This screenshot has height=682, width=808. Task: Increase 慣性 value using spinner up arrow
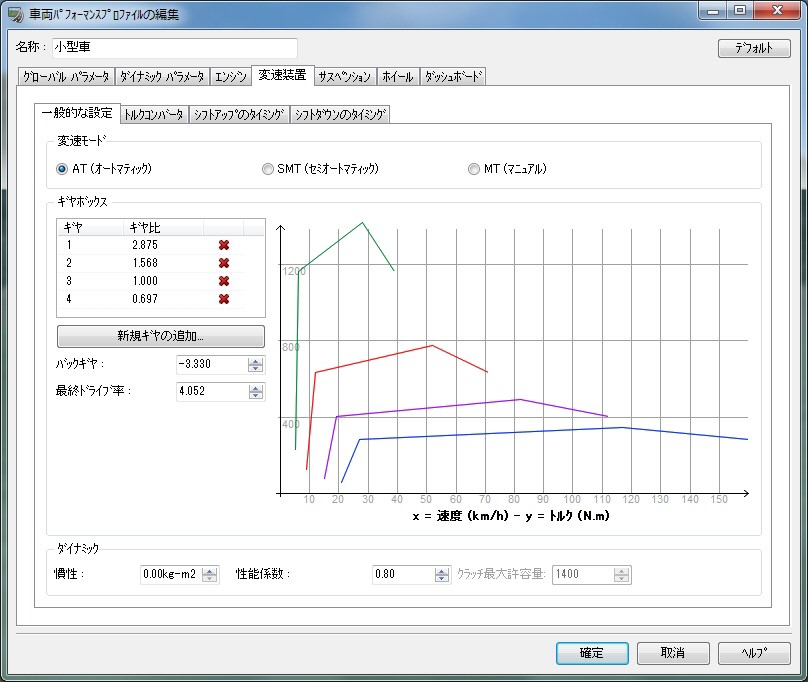210,570
